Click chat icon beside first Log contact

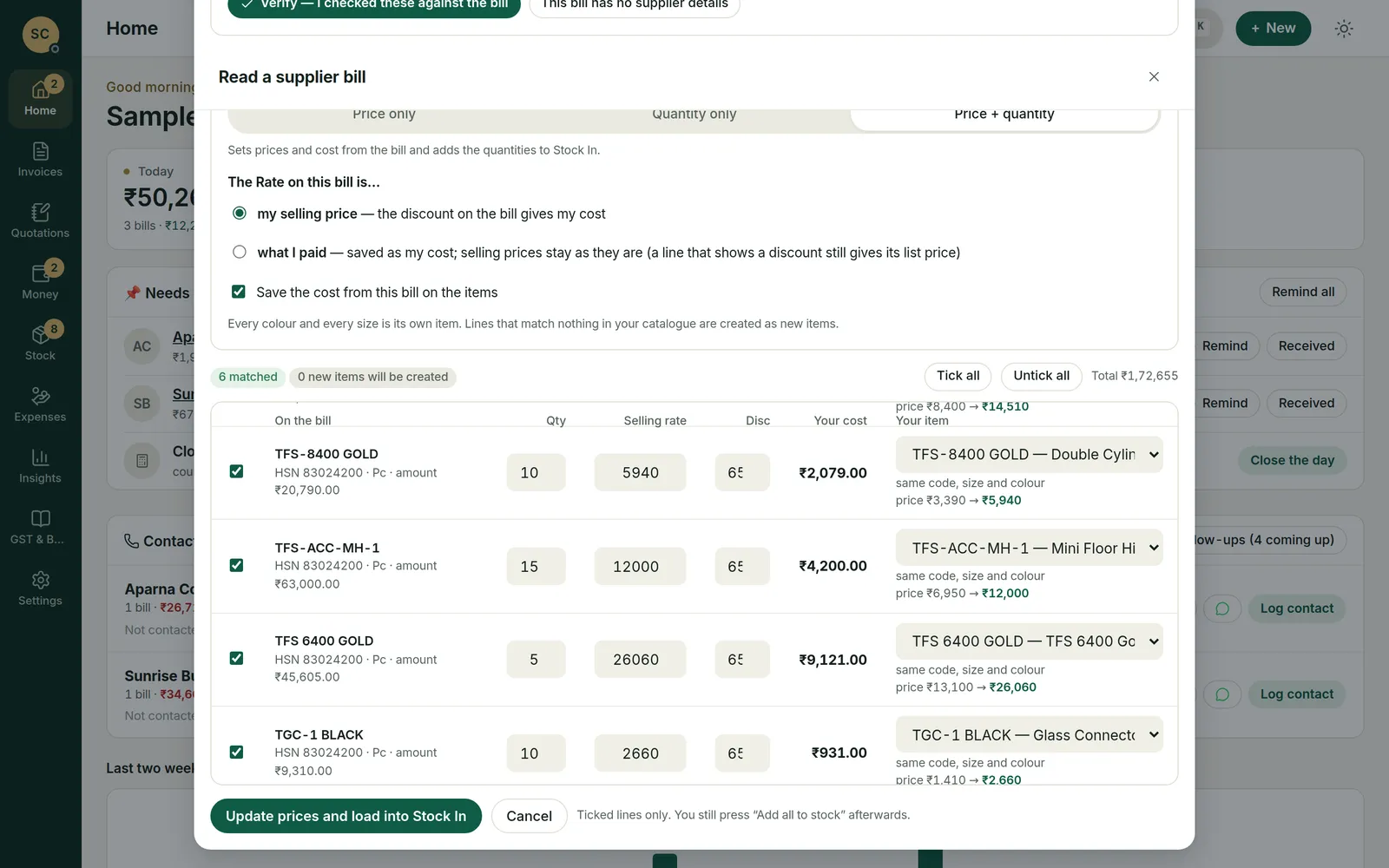point(1222,608)
